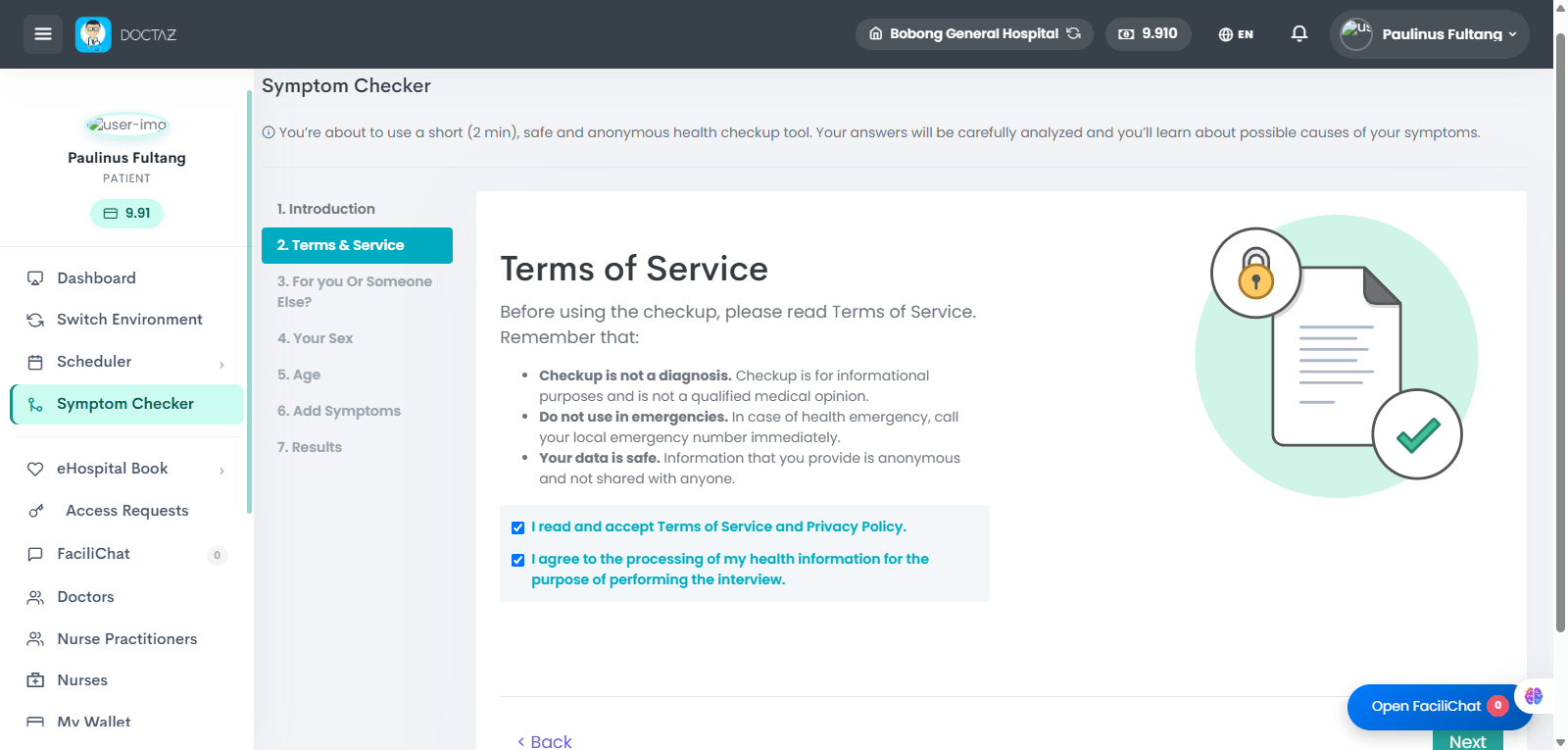Select step 2. Terms & Service
Screen dimensions: 1568x750
pyautogui.click(x=357, y=245)
